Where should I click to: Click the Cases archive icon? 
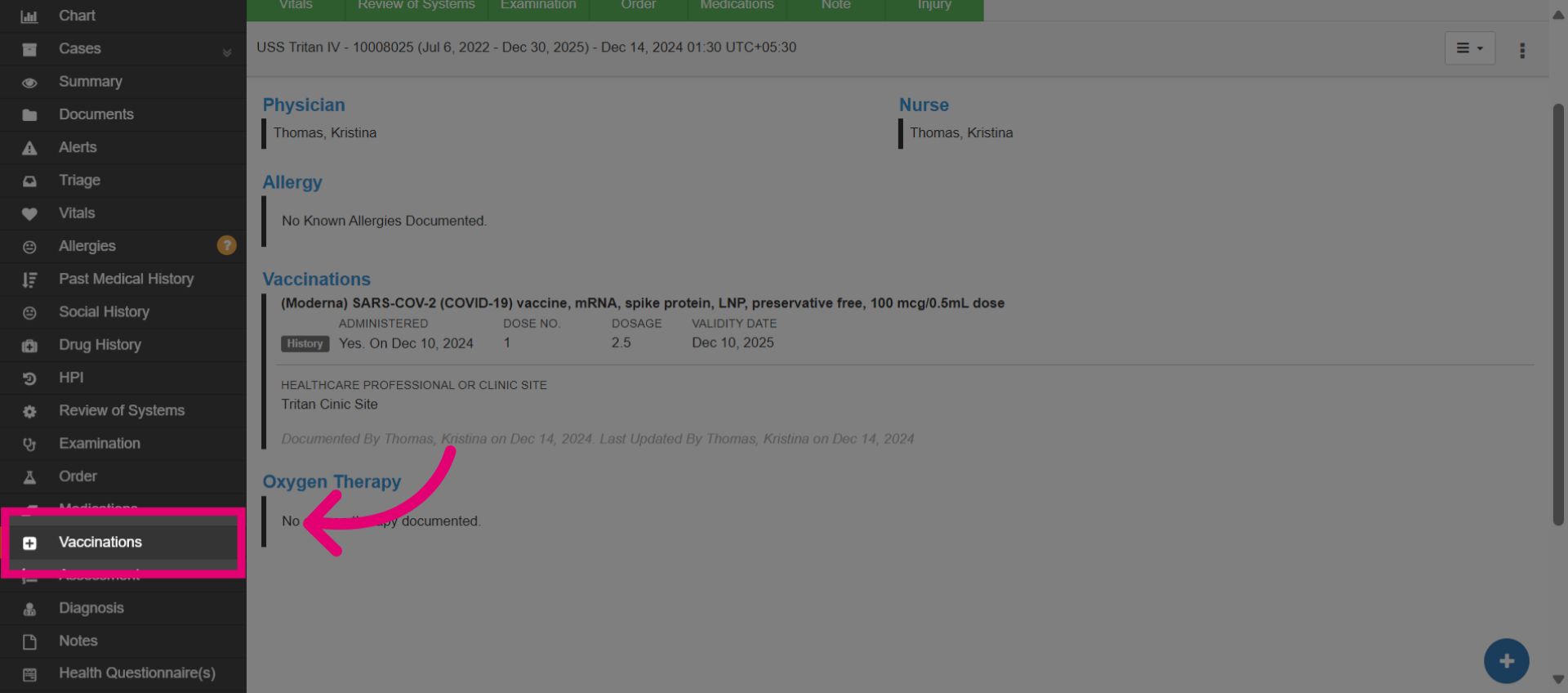29,49
